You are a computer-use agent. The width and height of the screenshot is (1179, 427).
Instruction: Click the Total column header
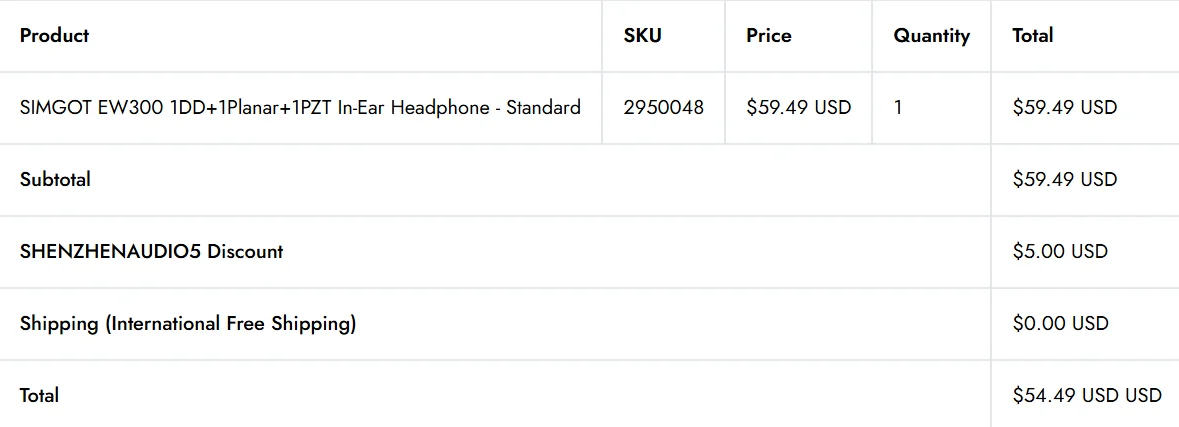1032,36
